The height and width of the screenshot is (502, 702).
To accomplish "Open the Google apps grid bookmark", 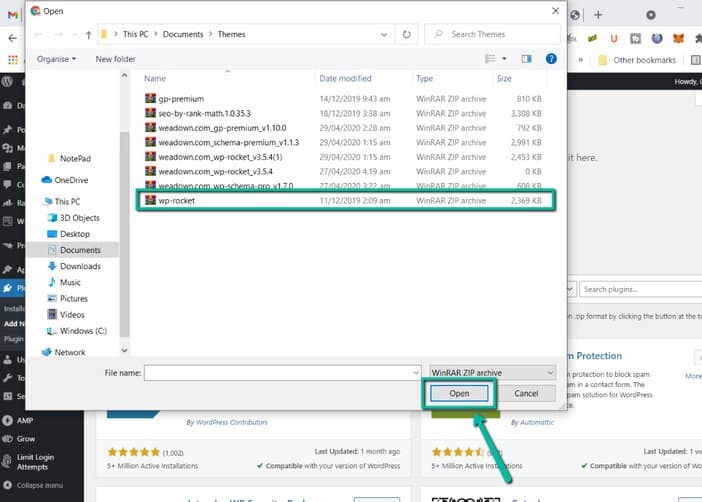I will pos(13,60).
